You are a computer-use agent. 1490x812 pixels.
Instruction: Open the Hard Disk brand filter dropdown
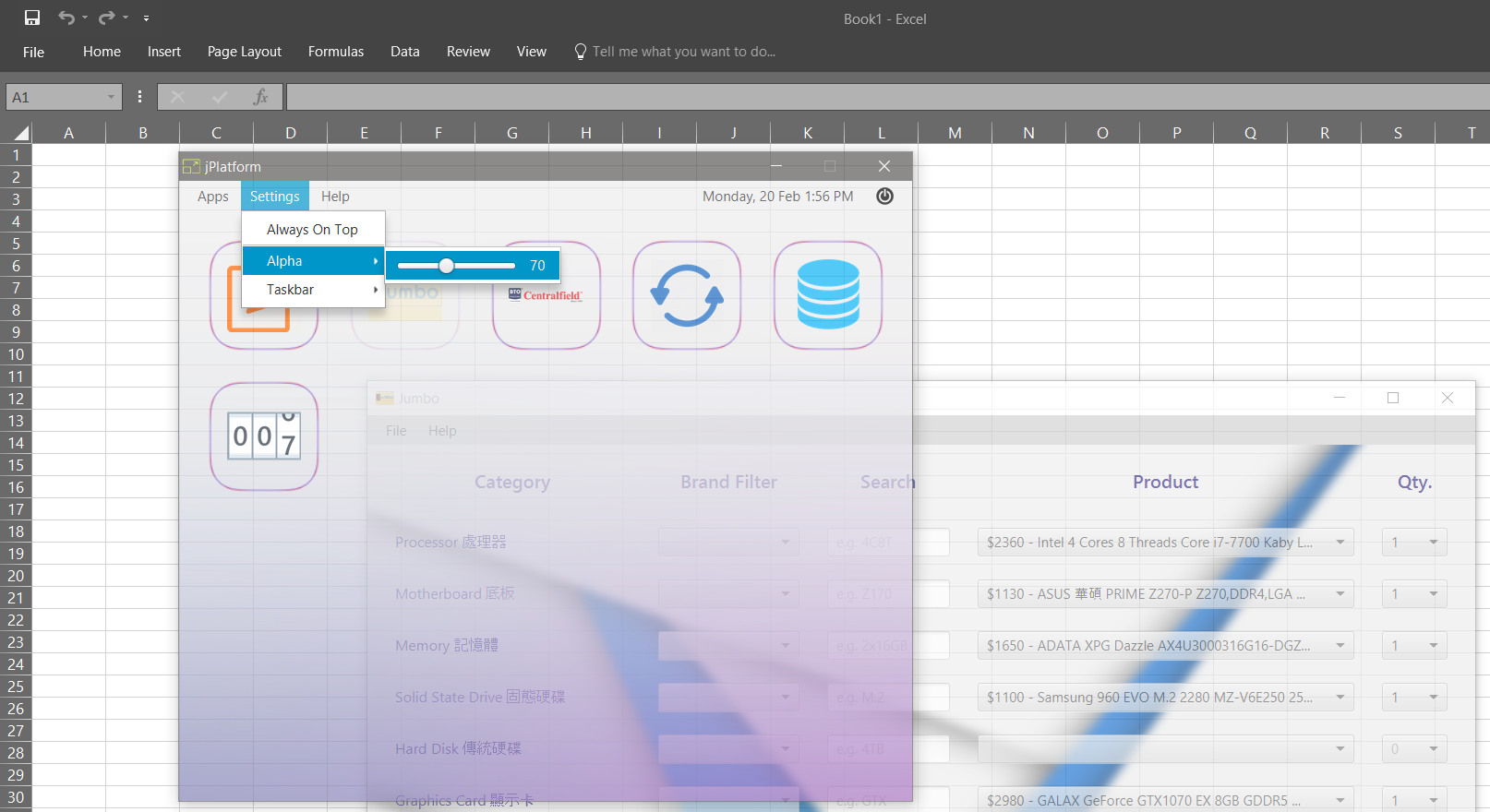729,749
